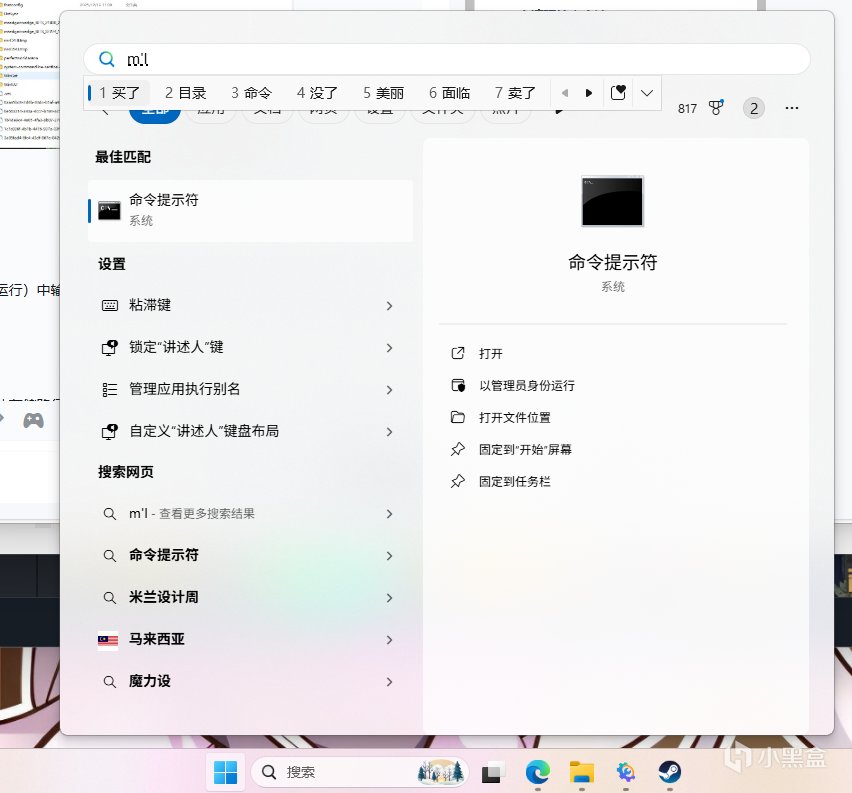Open best match 命令提示符 result
852x793 pixels.
tap(250, 211)
